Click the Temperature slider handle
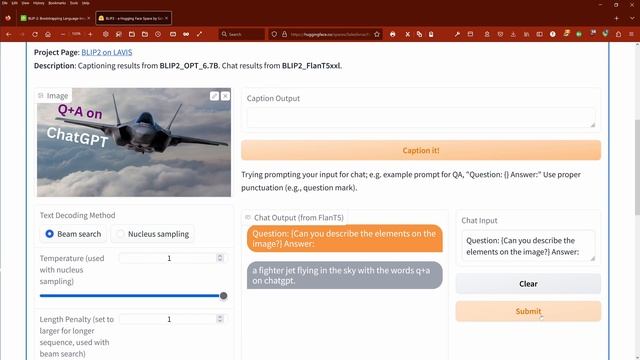 coord(223,296)
